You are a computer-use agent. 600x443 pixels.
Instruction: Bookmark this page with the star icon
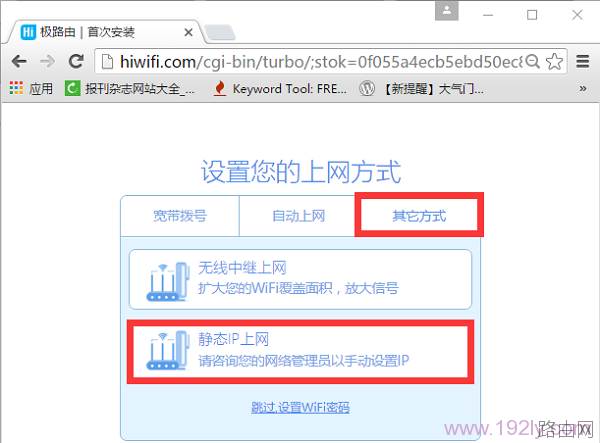coord(554,61)
